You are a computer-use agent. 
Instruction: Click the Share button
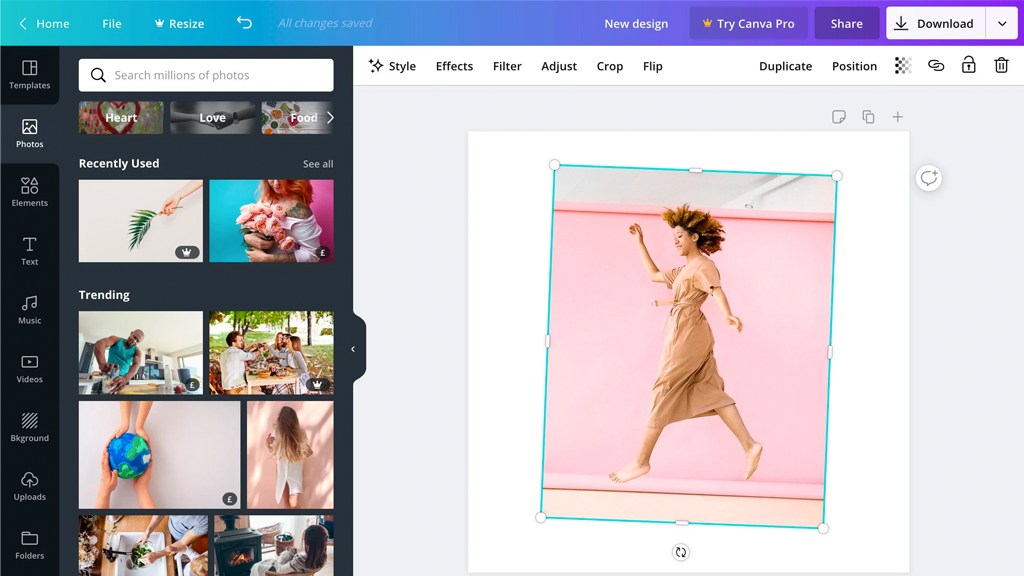846,24
